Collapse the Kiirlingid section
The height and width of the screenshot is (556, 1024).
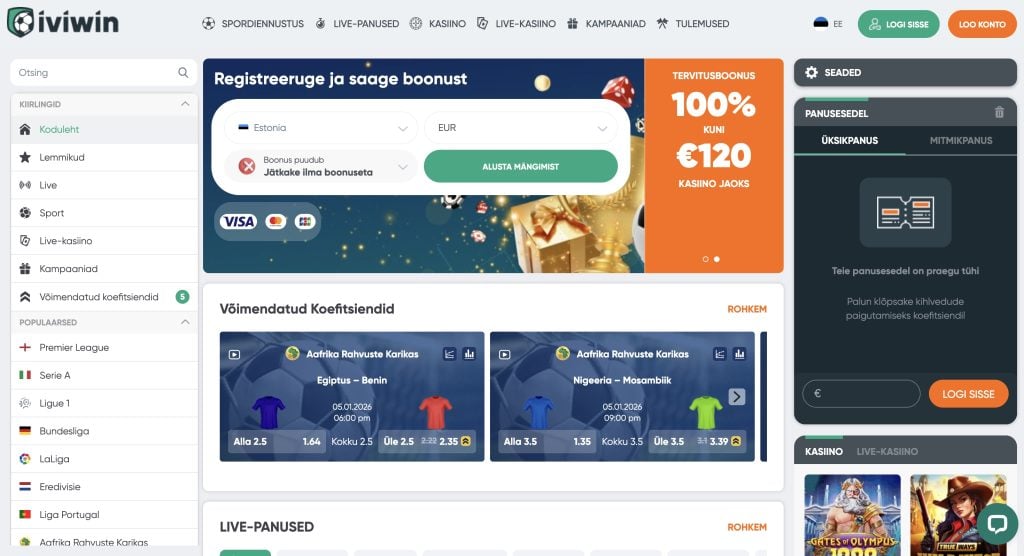(x=185, y=104)
